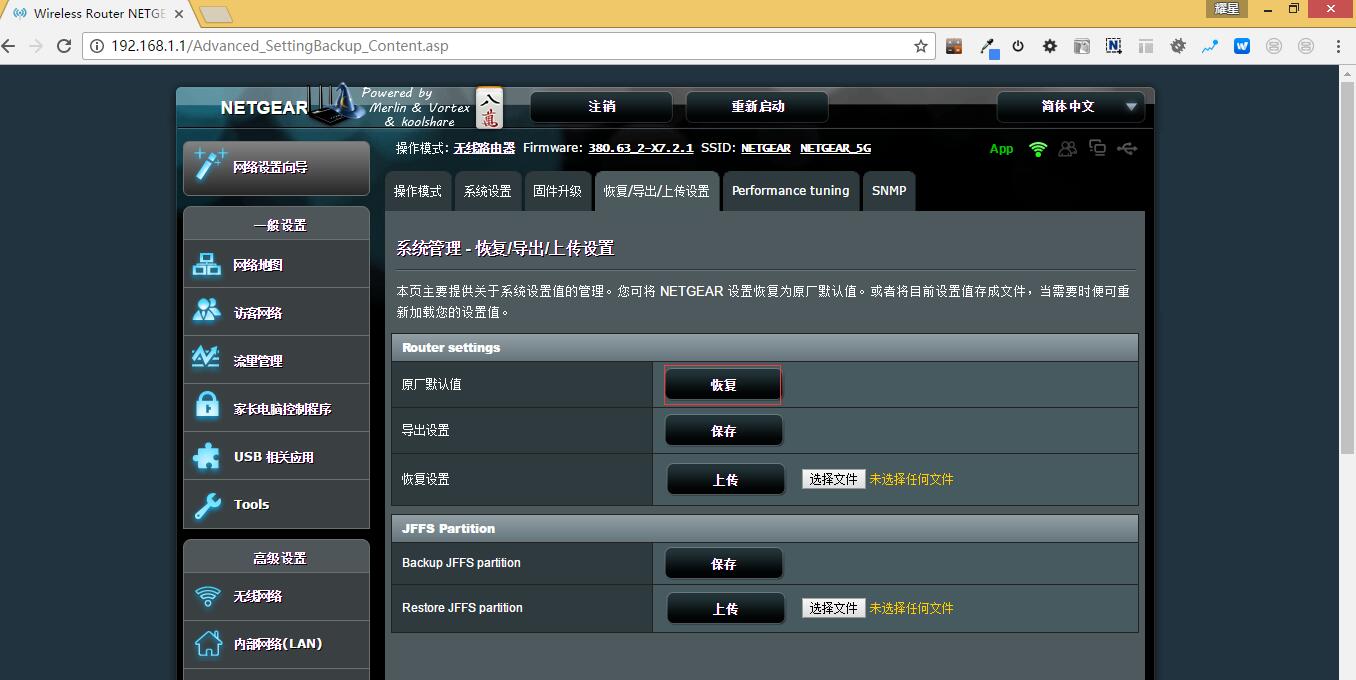Viewport: 1356px width, 680px height.
Task: Click the Tools wrench icon
Action: click(x=207, y=504)
